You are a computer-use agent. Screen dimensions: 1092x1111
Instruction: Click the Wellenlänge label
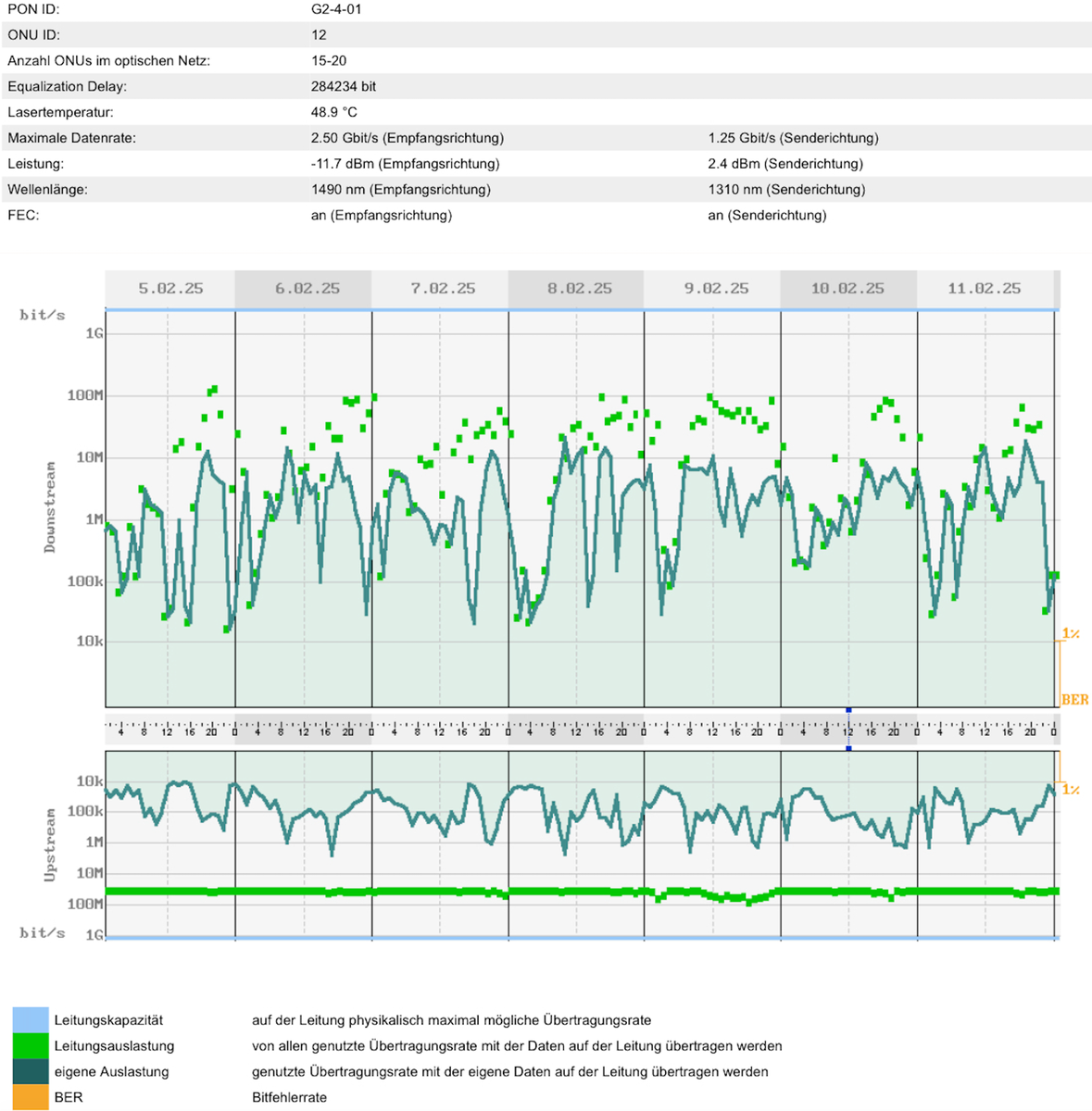(x=46, y=190)
